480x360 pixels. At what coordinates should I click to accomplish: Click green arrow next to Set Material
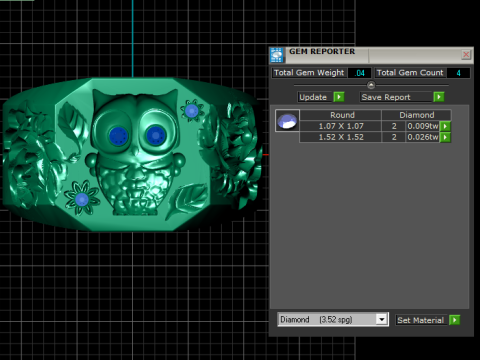point(454,320)
